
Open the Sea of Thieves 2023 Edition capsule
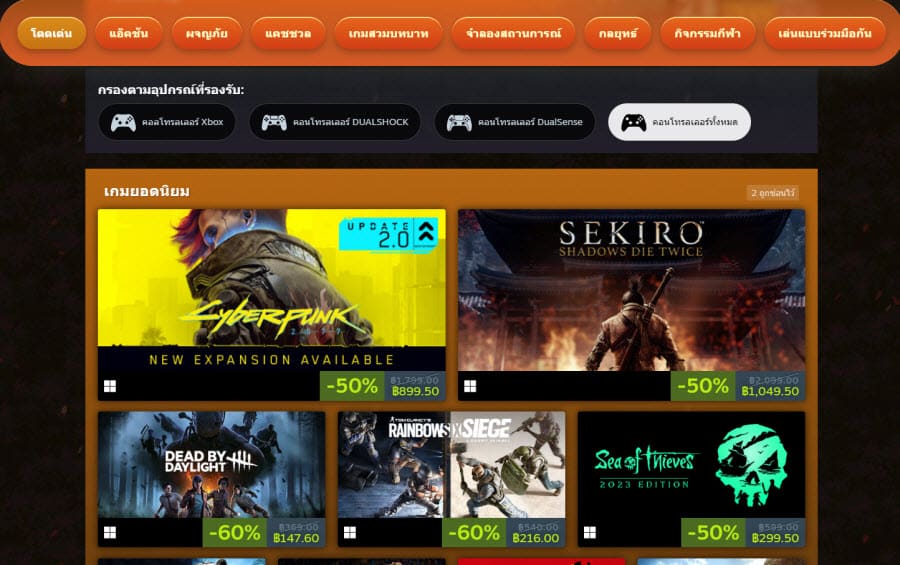tap(691, 465)
